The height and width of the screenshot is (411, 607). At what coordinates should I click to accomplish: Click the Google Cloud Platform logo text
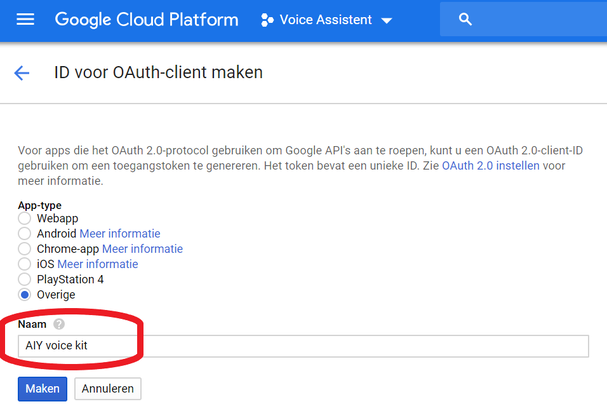point(146,20)
